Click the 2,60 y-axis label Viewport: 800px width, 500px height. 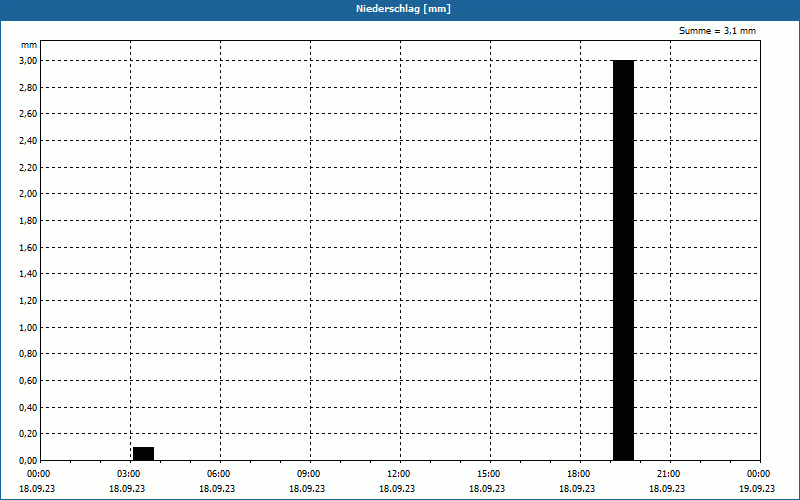(x=28, y=114)
